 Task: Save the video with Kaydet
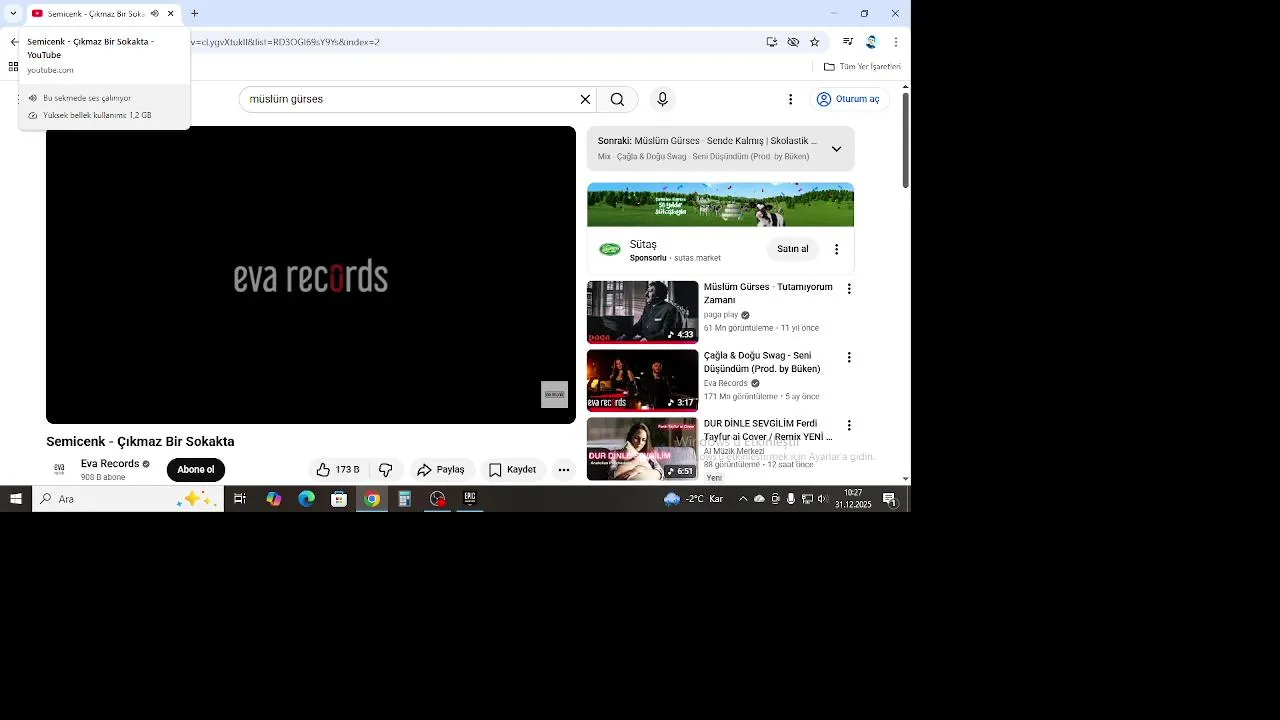(513, 470)
